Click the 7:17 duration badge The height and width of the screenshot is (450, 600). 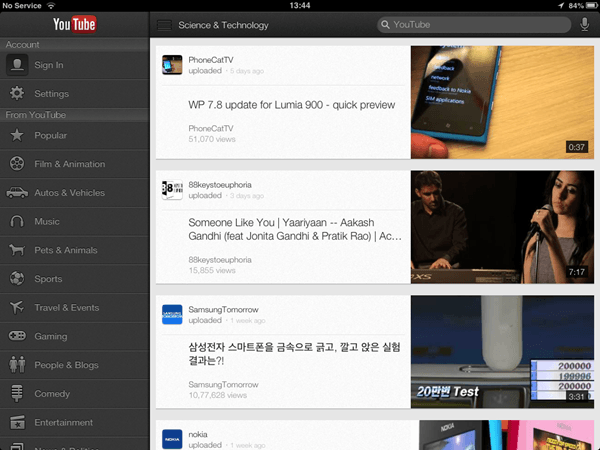pyautogui.click(x=577, y=272)
